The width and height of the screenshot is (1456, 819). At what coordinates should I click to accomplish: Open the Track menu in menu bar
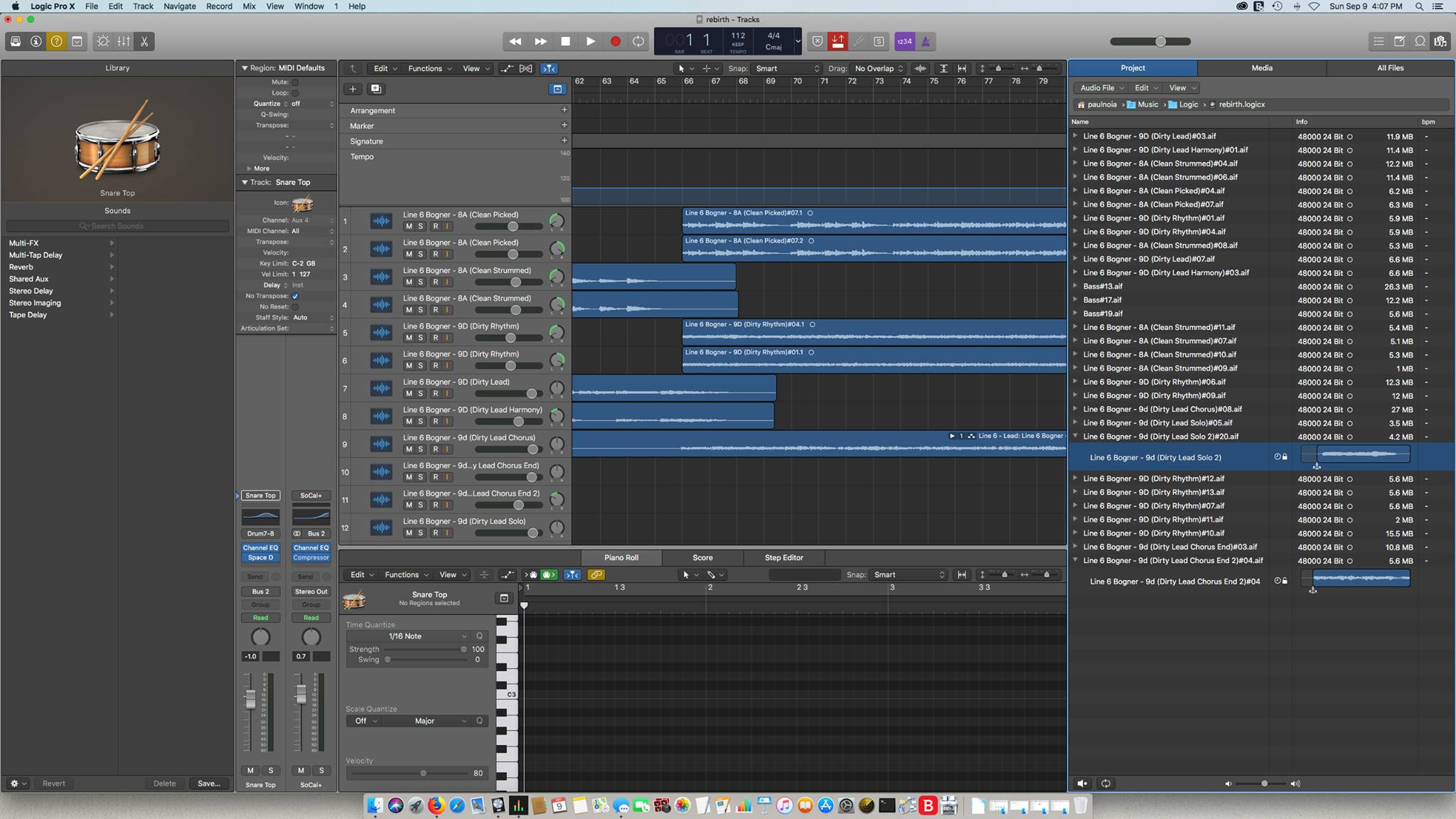tap(143, 6)
